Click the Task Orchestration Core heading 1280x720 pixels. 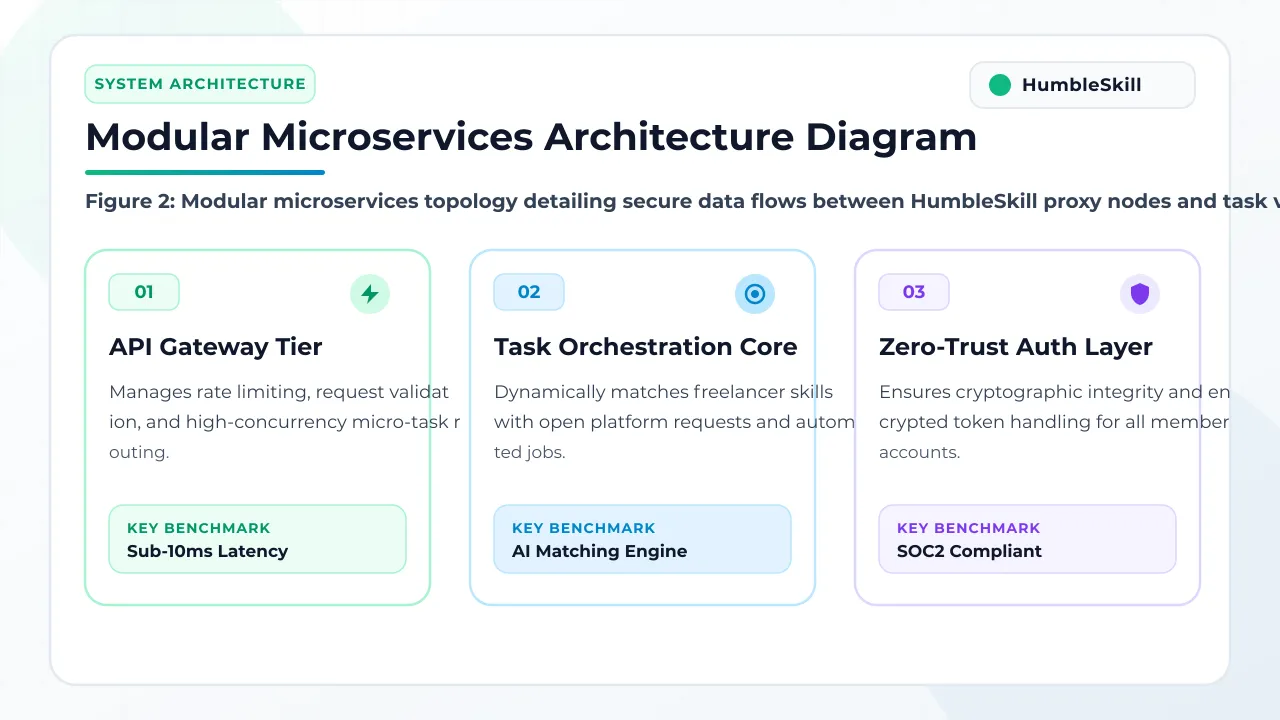click(x=646, y=347)
